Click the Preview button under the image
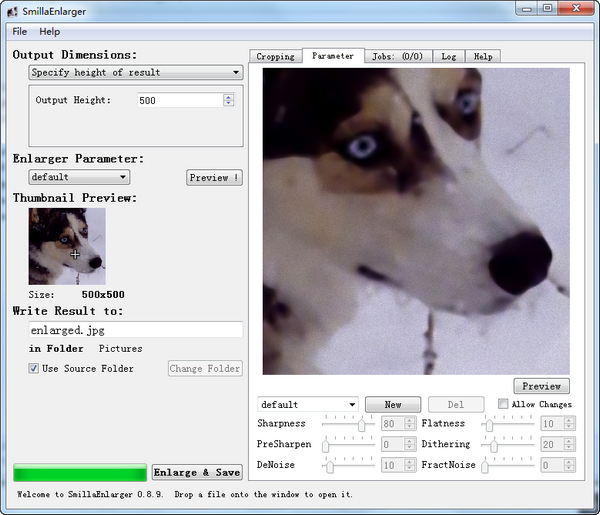 click(541, 386)
